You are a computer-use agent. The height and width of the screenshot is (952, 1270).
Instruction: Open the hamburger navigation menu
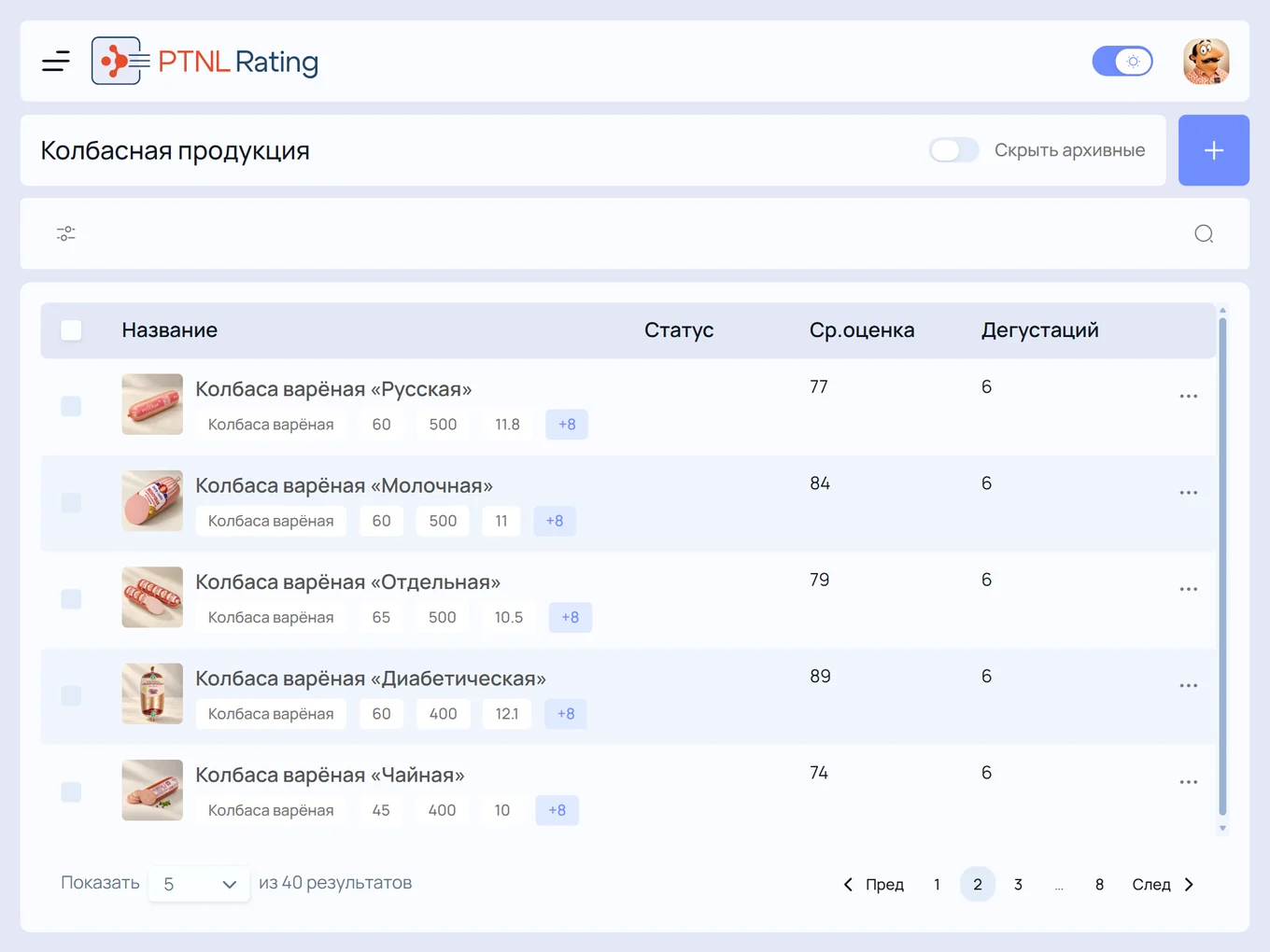(x=56, y=62)
